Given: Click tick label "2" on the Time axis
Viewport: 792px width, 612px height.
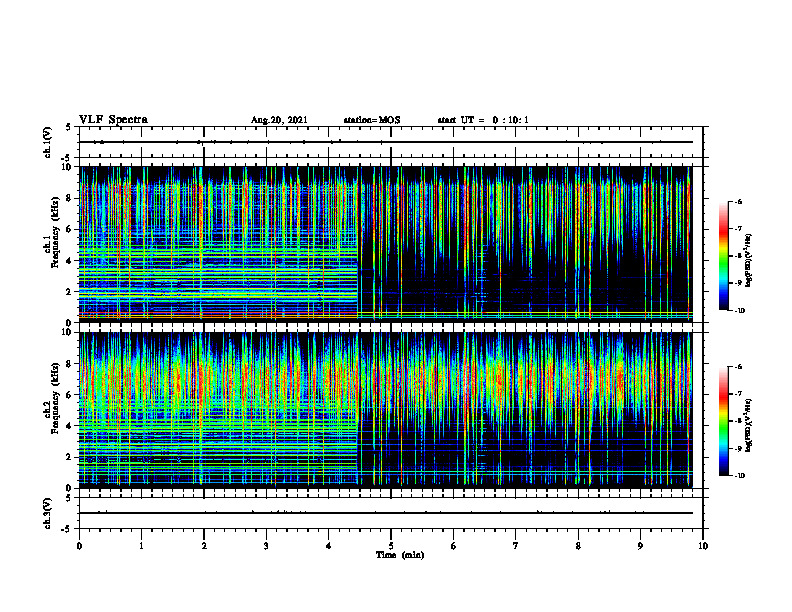Looking at the screenshot, I should coord(204,546).
